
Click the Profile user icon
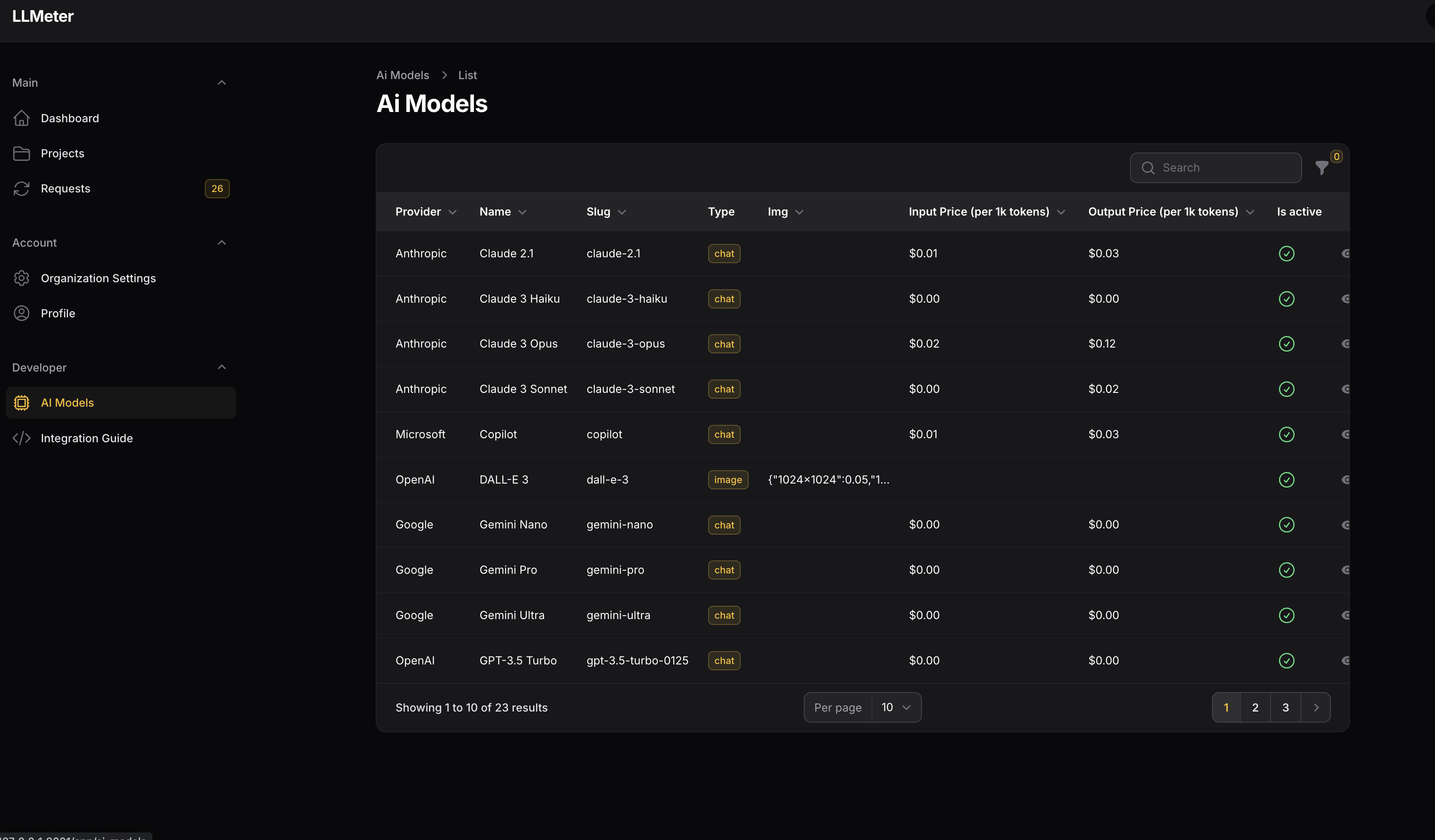[x=22, y=313]
